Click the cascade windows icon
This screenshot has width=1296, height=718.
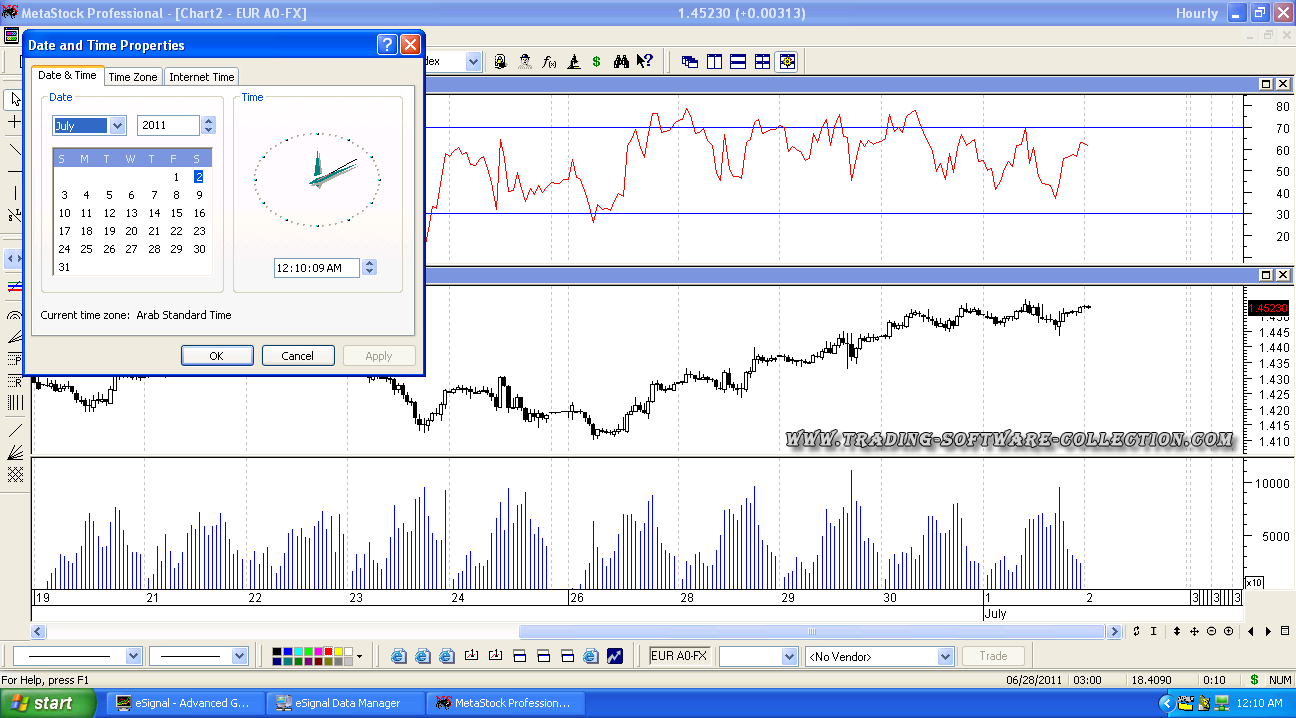point(690,62)
